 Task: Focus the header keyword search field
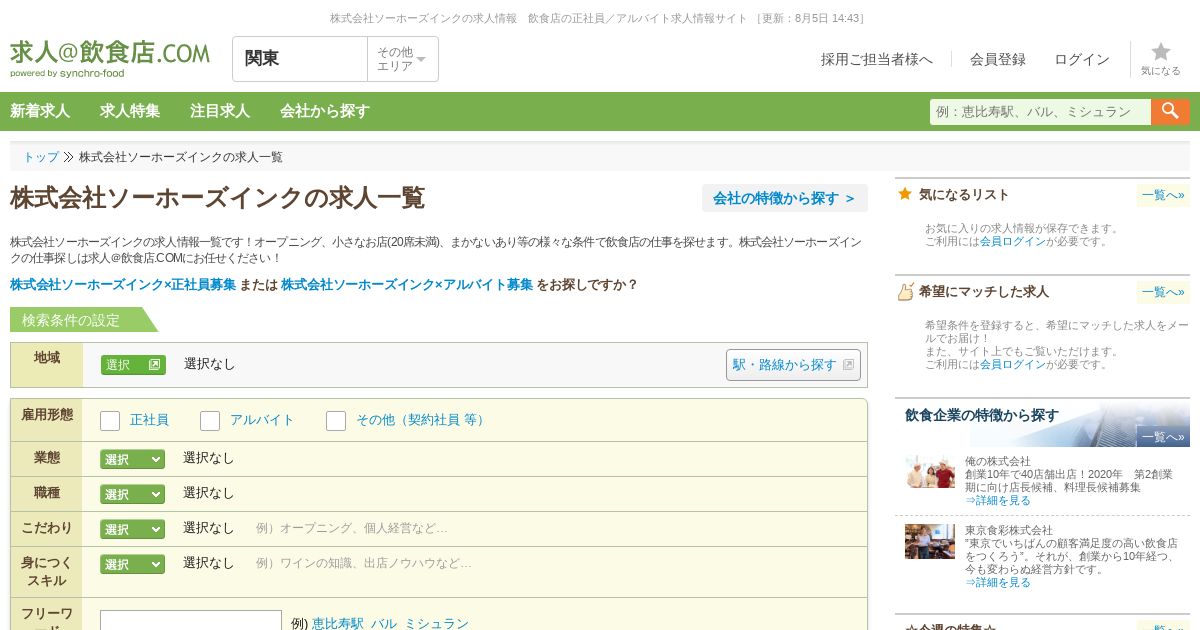(x=1040, y=111)
